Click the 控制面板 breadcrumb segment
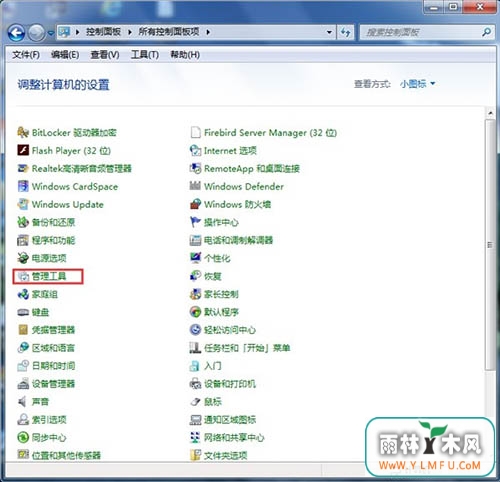 point(103,32)
